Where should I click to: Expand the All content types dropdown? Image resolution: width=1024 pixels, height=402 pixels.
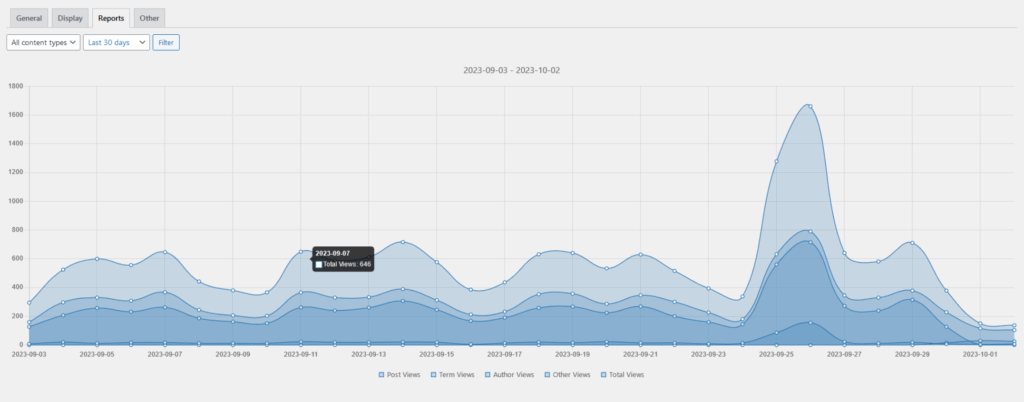(43, 43)
